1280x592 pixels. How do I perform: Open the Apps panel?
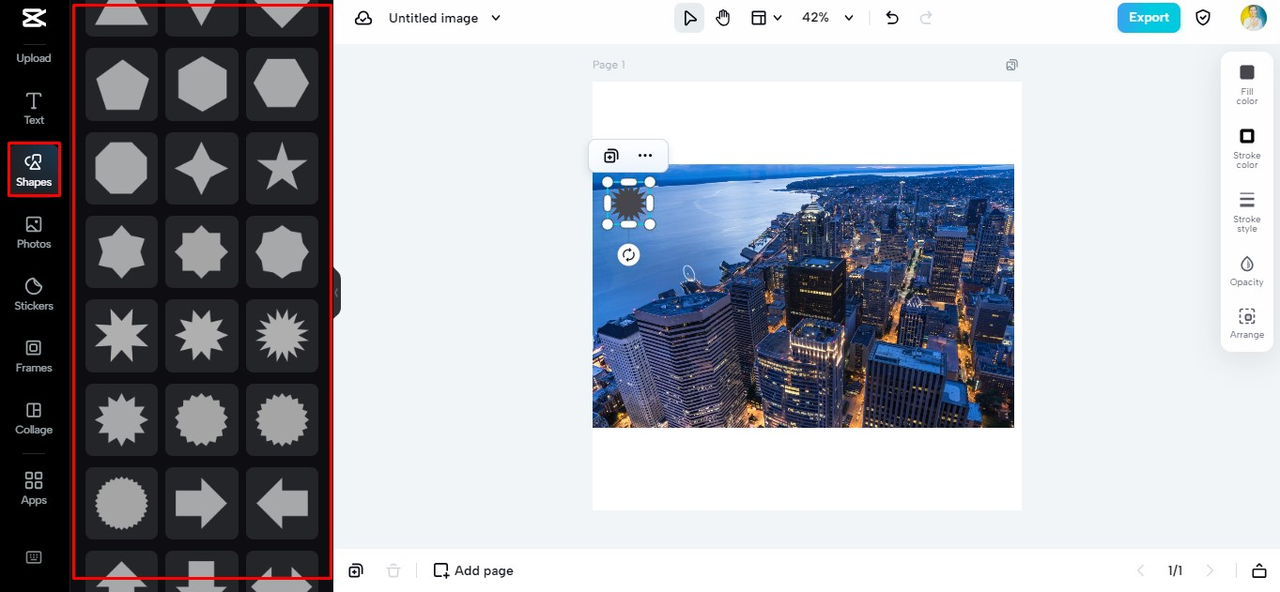pos(33,488)
